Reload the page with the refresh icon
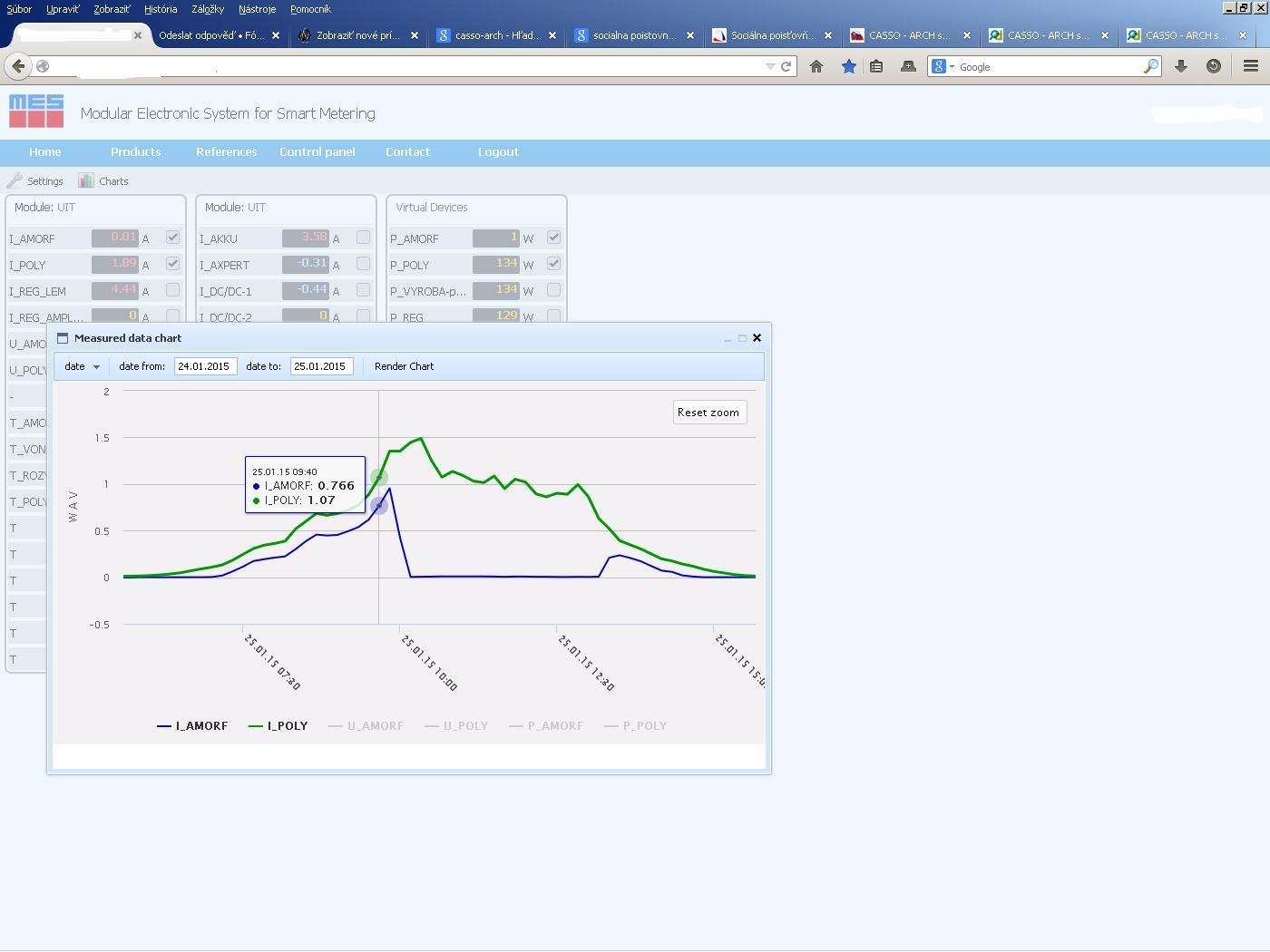Viewport: 1270px width, 952px height. coord(786,66)
